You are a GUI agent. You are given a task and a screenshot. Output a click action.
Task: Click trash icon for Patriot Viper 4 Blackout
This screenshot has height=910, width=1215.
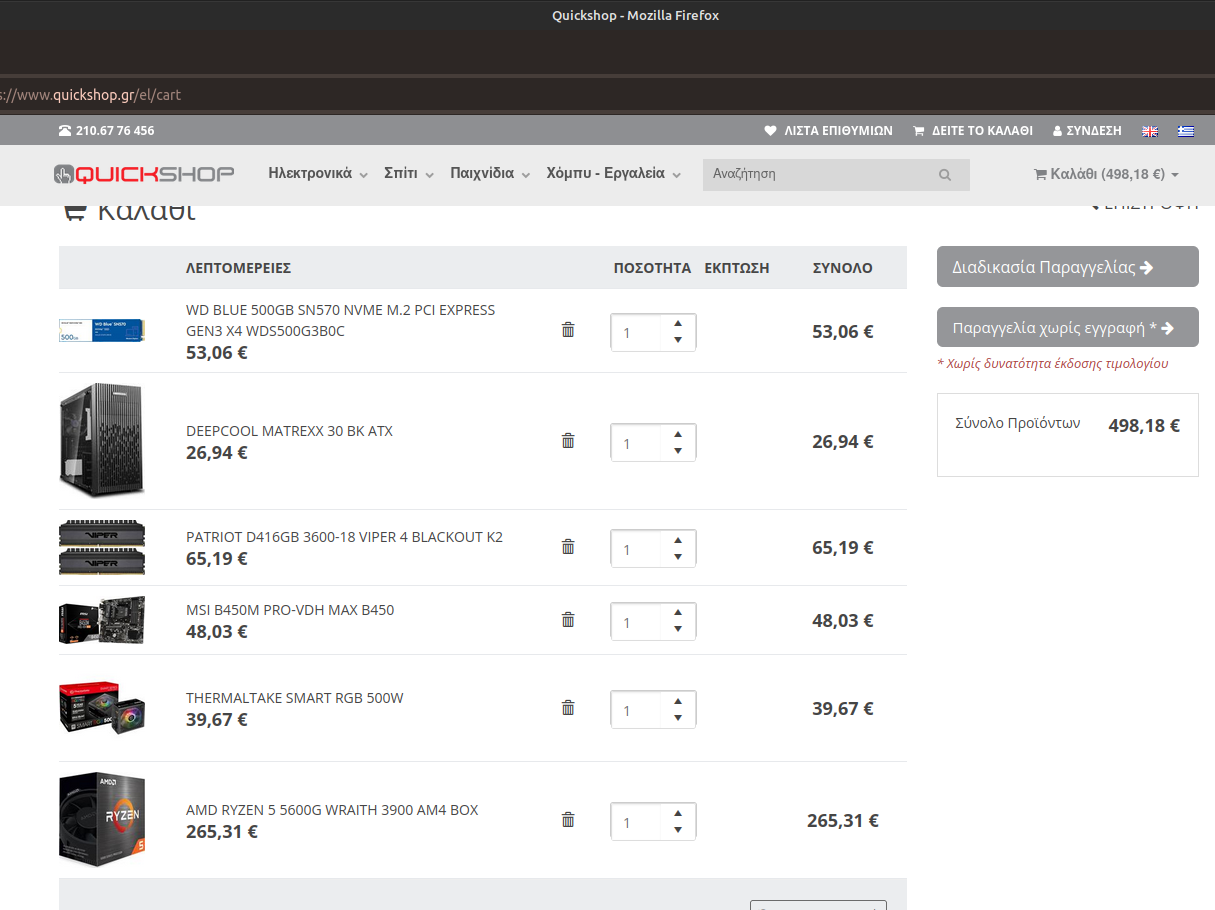568,546
